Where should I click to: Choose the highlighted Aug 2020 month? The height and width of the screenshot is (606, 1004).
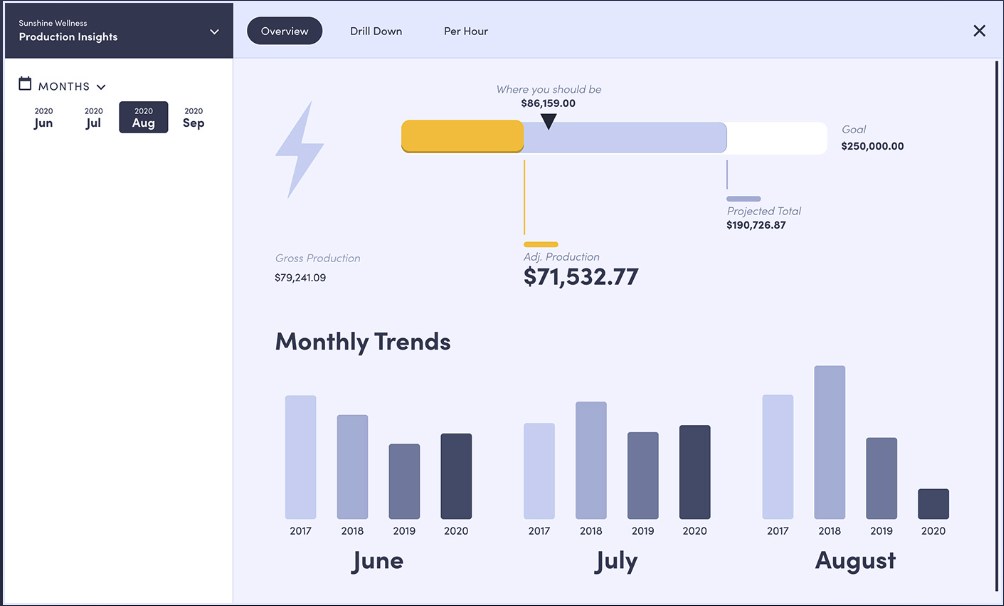pyautogui.click(x=143, y=118)
